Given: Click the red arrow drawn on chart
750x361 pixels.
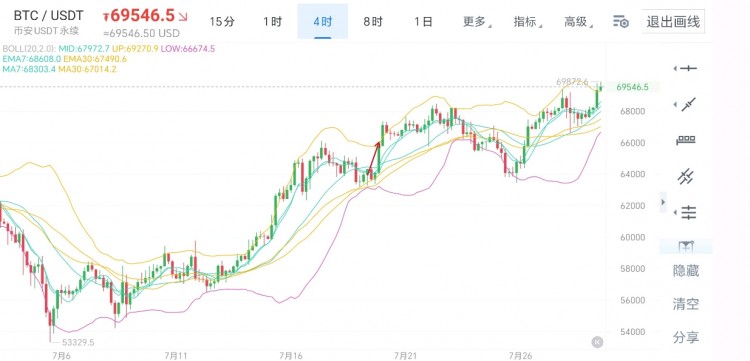Looking at the screenshot, I should click(x=375, y=156).
